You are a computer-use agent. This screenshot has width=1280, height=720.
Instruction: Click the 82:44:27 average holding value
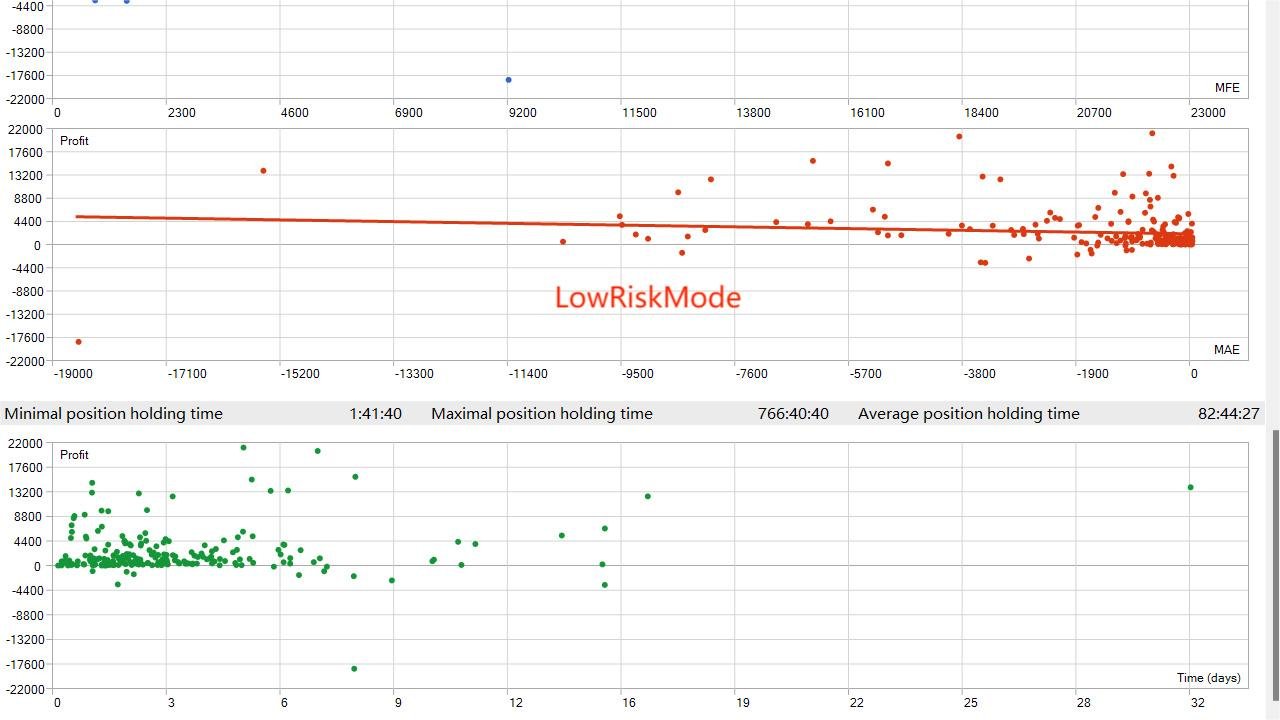pos(1228,414)
